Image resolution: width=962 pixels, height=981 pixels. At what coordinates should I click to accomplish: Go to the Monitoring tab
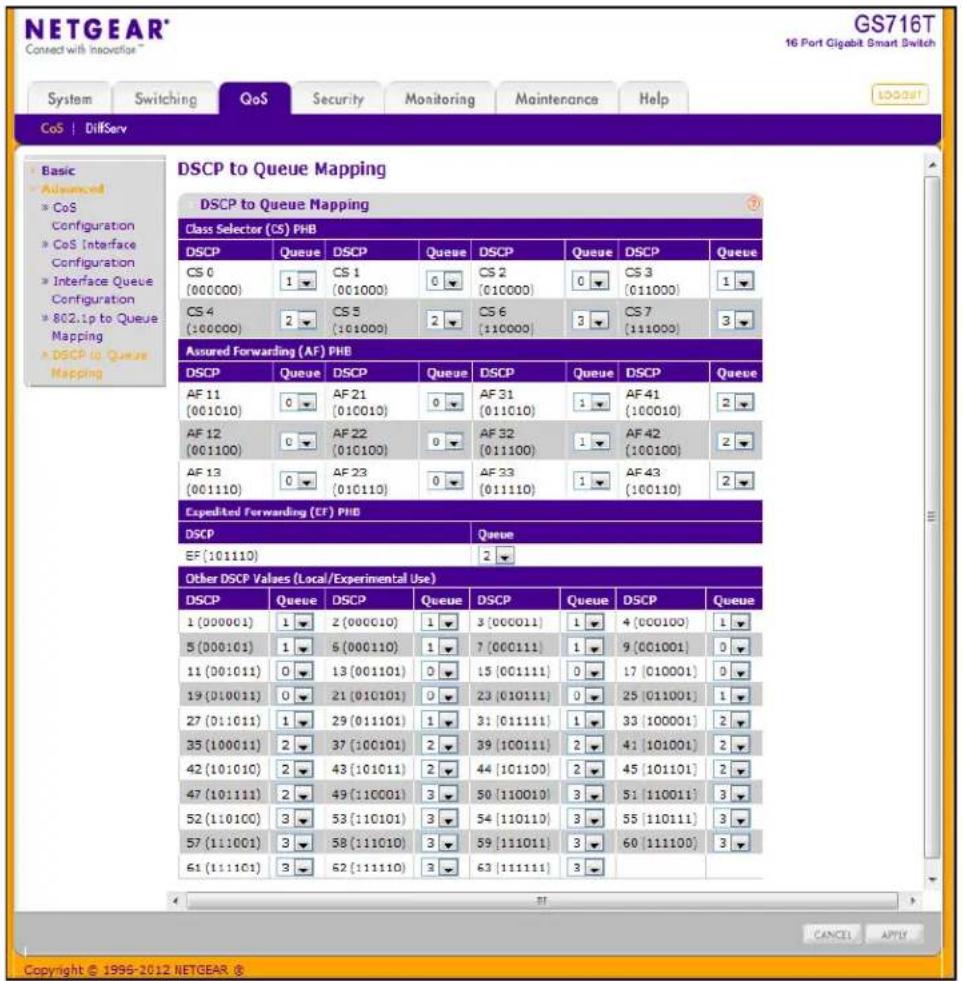click(440, 99)
